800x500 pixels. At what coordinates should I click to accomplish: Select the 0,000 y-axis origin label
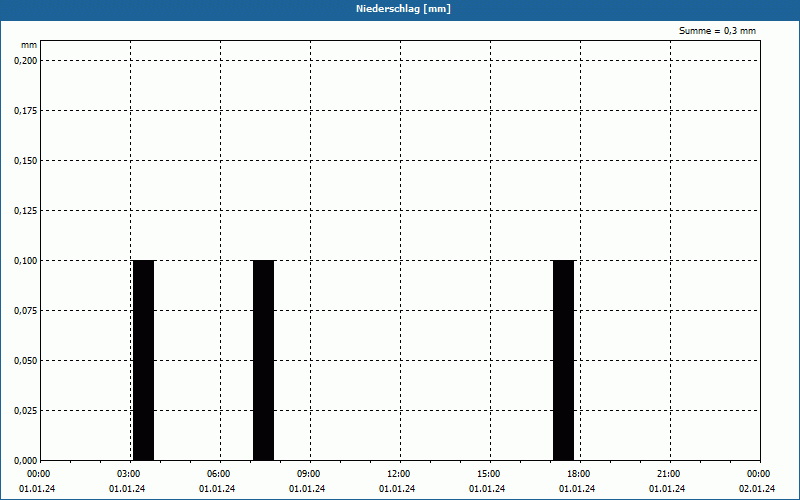tap(26, 461)
